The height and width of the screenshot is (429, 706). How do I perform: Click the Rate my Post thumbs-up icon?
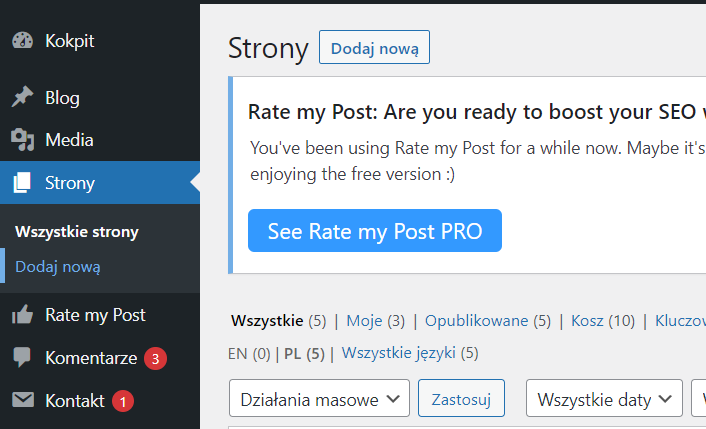tap(22, 315)
